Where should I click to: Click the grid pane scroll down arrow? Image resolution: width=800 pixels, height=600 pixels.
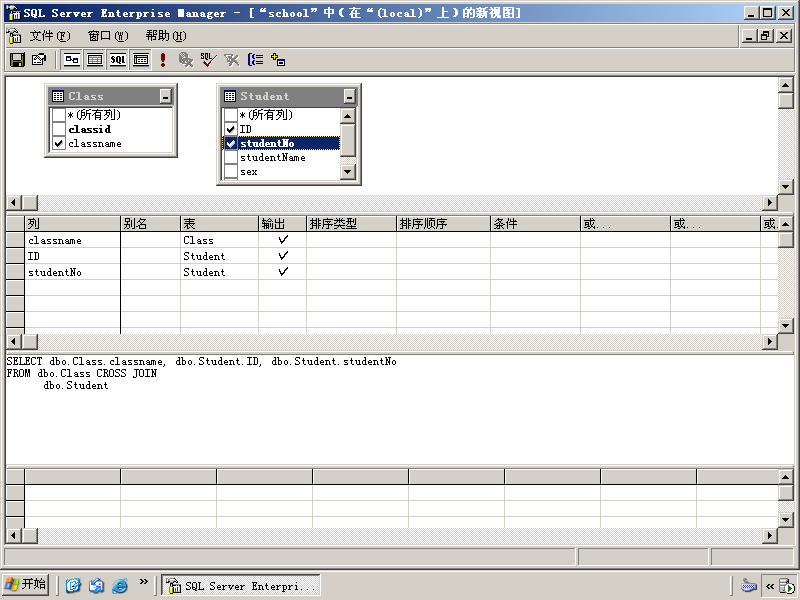click(x=786, y=326)
